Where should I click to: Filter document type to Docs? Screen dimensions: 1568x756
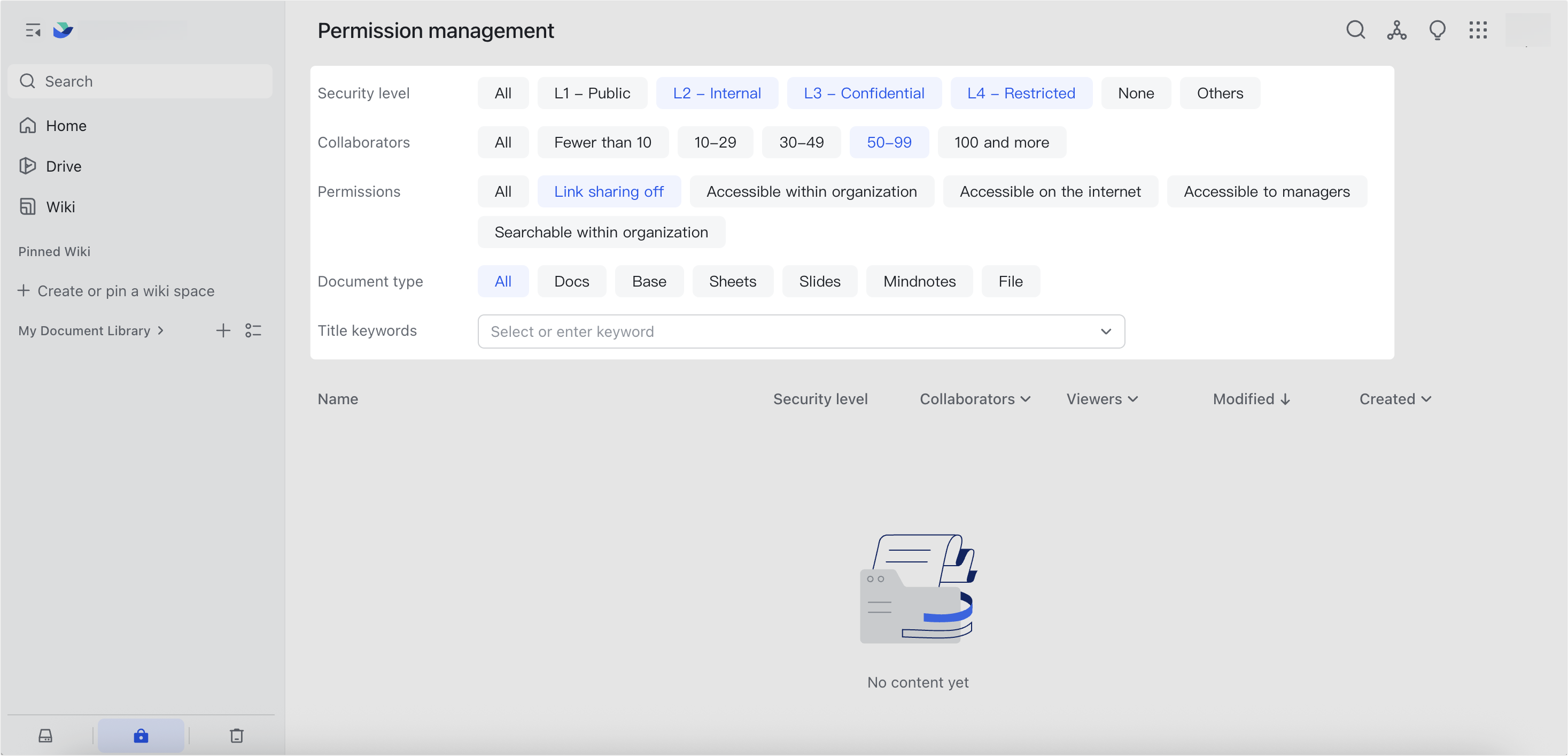(571, 281)
